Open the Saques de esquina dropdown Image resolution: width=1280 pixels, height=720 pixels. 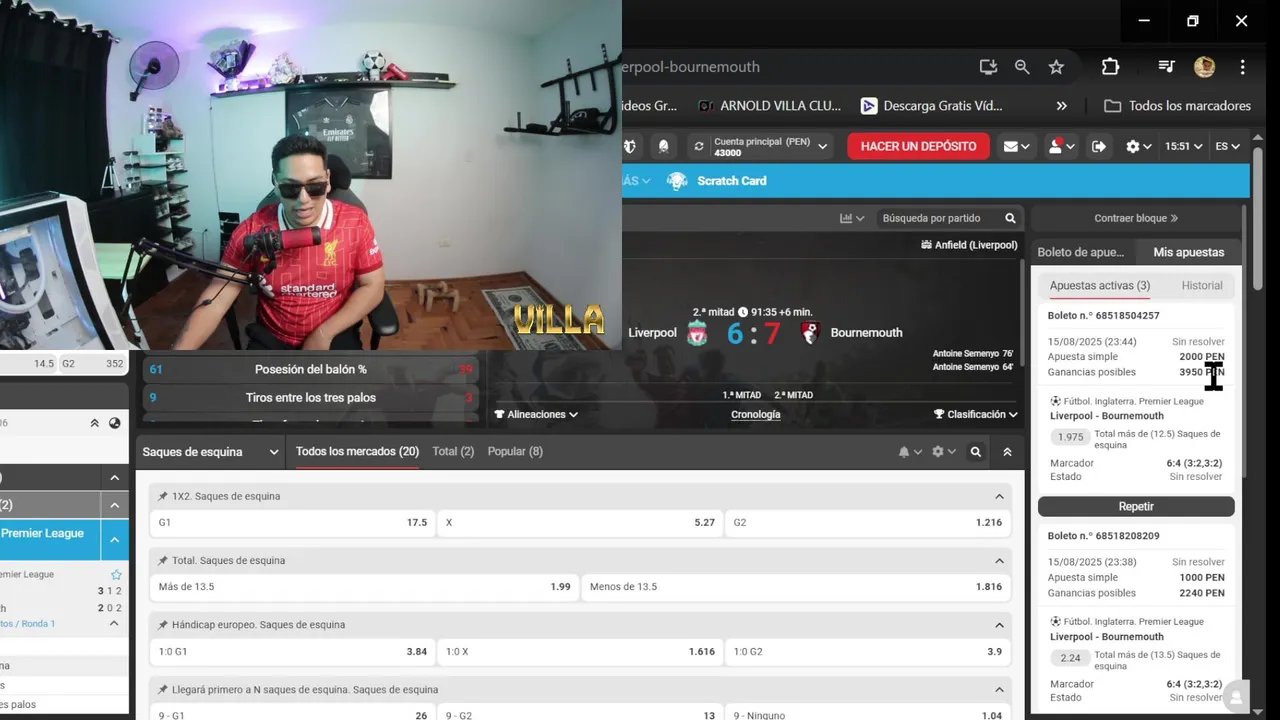pos(210,452)
